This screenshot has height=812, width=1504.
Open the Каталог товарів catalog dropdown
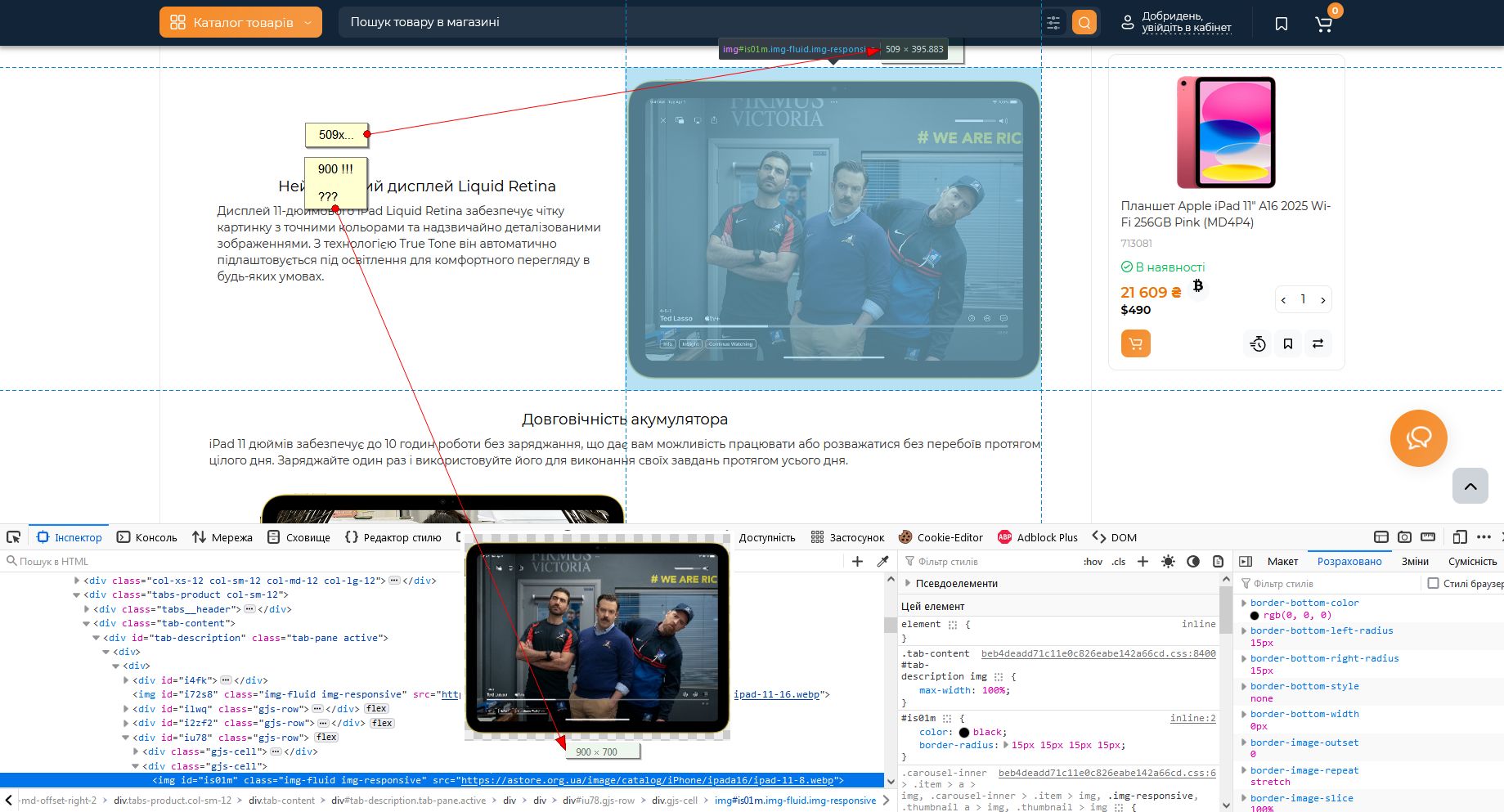(x=240, y=22)
